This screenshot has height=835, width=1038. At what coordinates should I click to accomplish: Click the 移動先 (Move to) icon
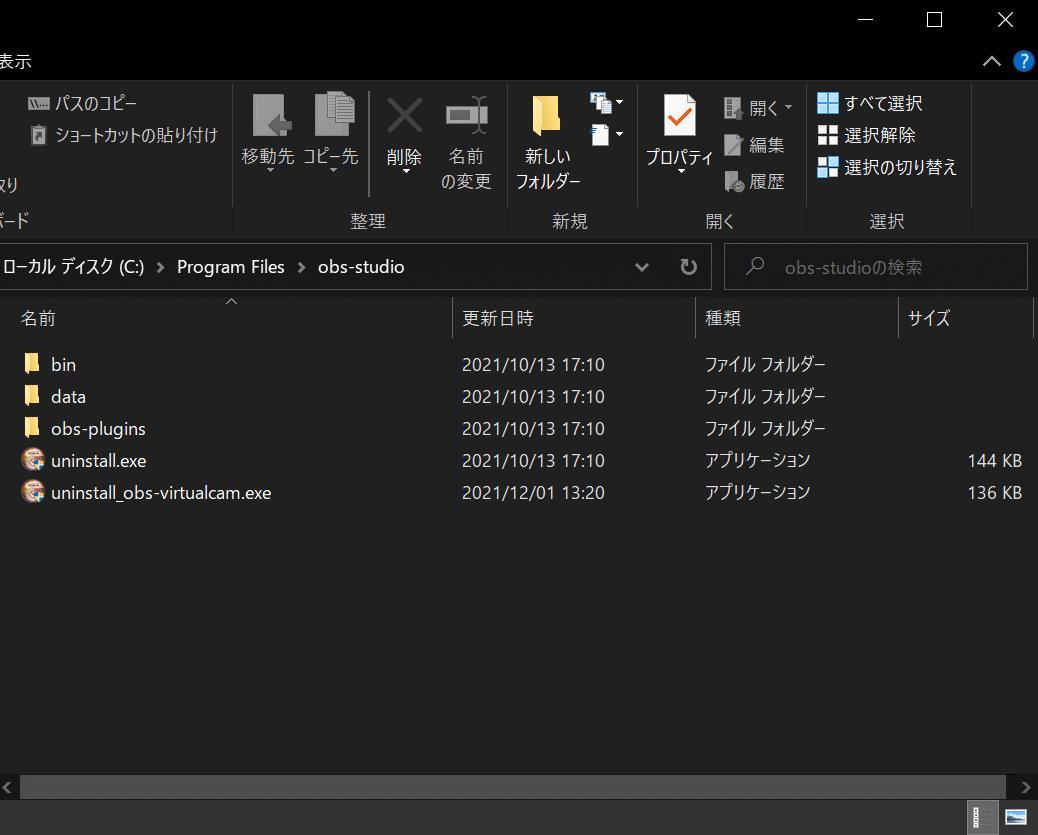coord(270,116)
